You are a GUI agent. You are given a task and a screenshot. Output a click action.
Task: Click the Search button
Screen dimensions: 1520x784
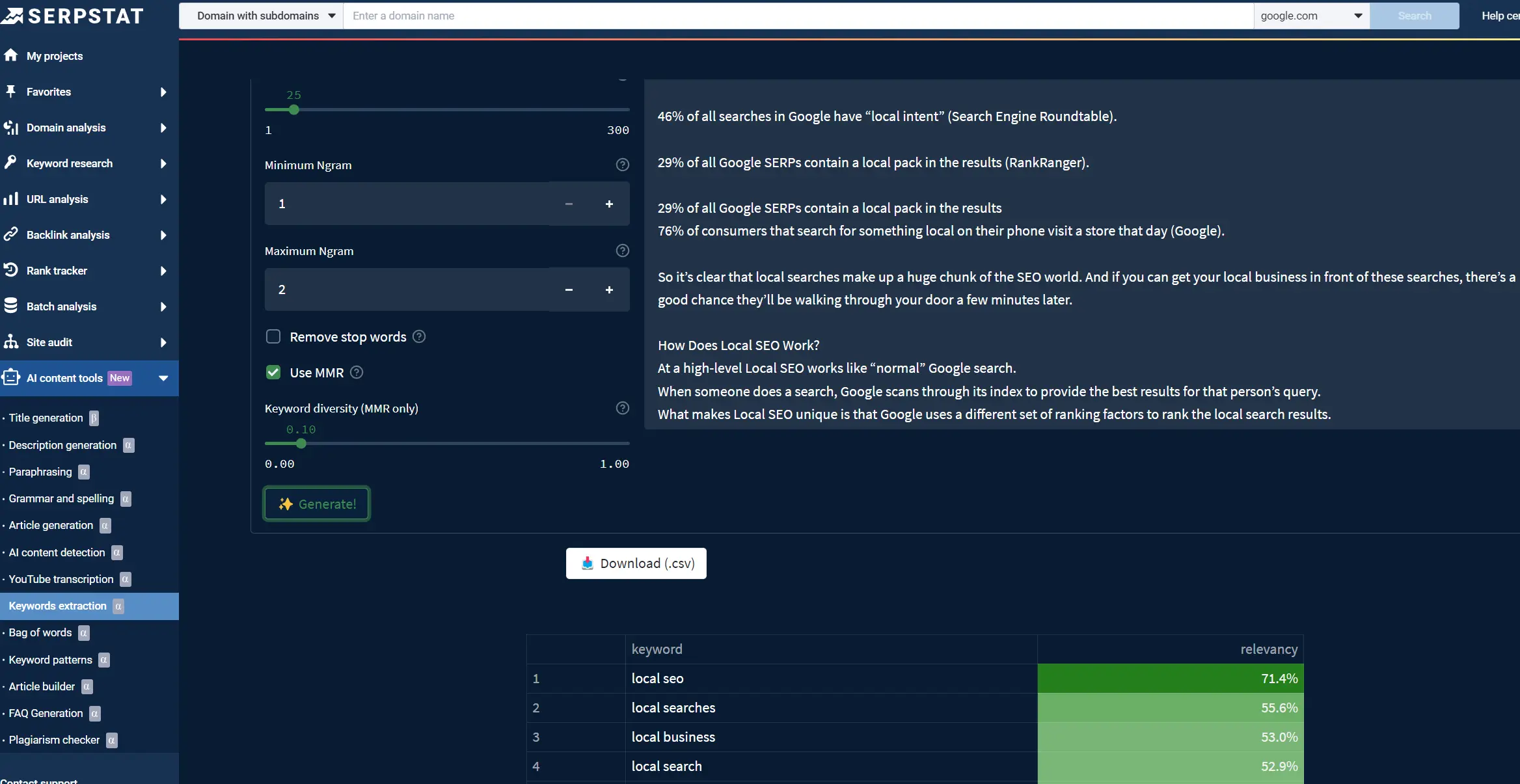(1415, 16)
